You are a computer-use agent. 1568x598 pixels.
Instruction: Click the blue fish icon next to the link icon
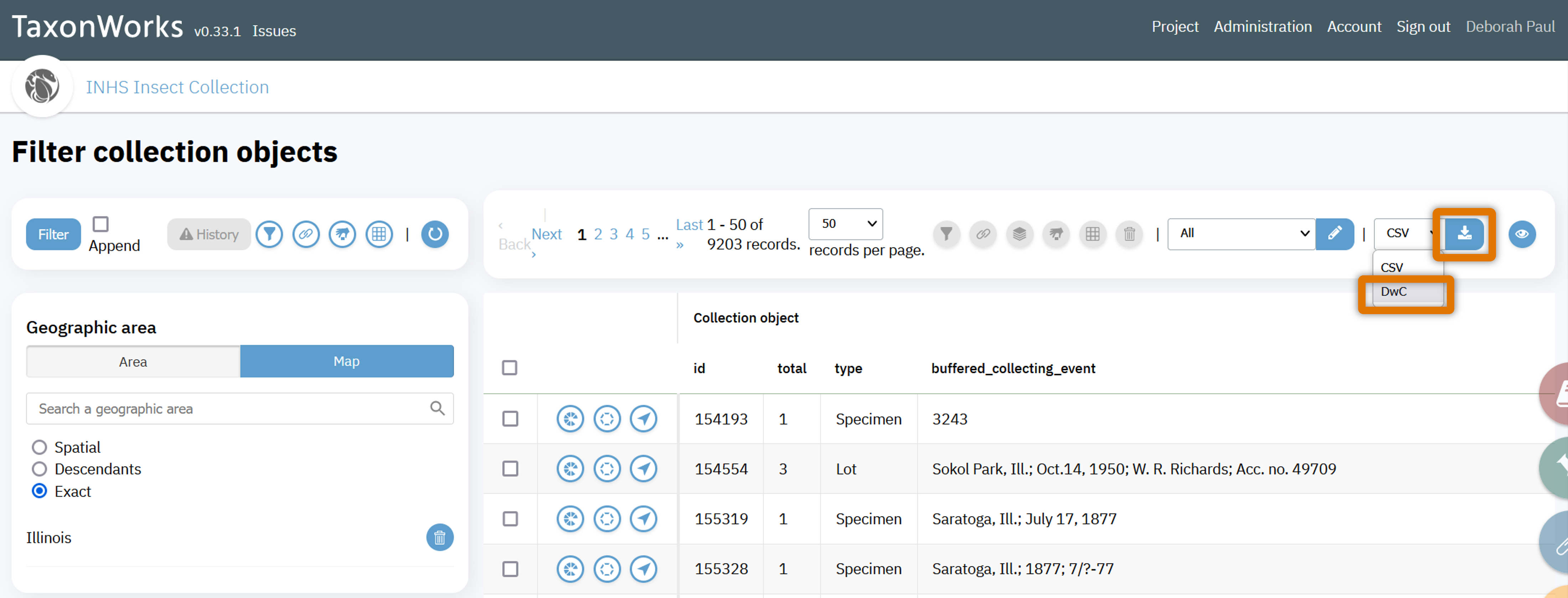[x=342, y=234]
